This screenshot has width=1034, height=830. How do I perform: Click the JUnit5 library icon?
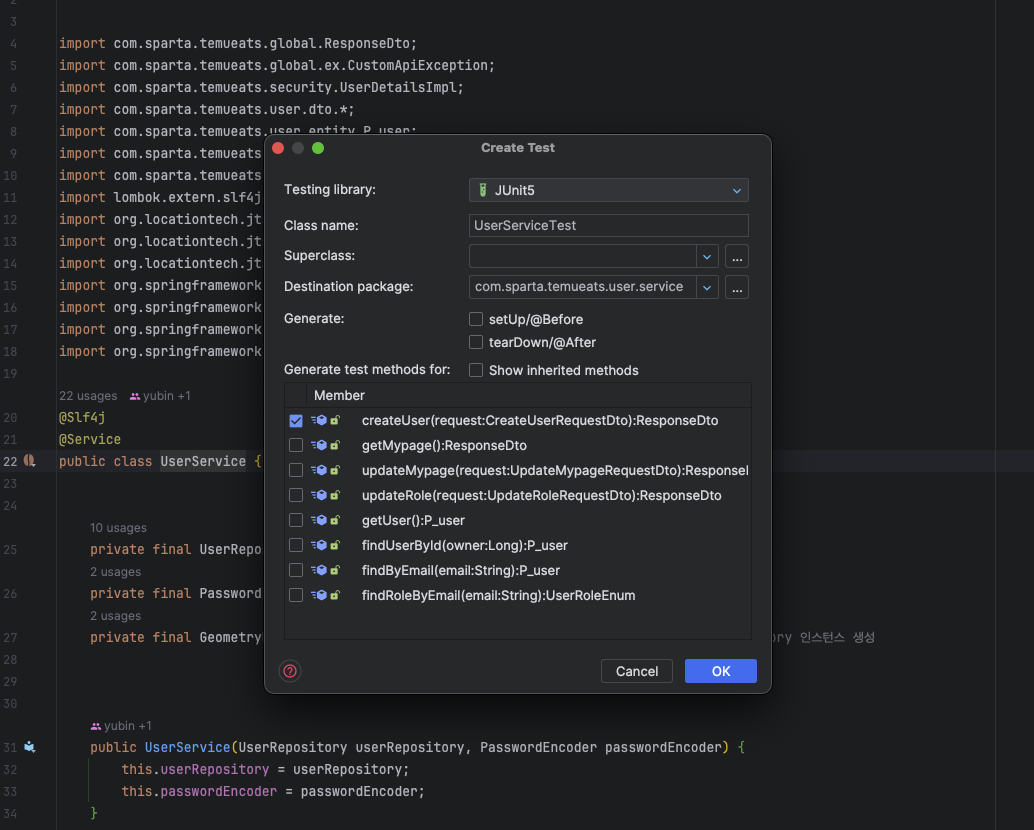point(483,190)
